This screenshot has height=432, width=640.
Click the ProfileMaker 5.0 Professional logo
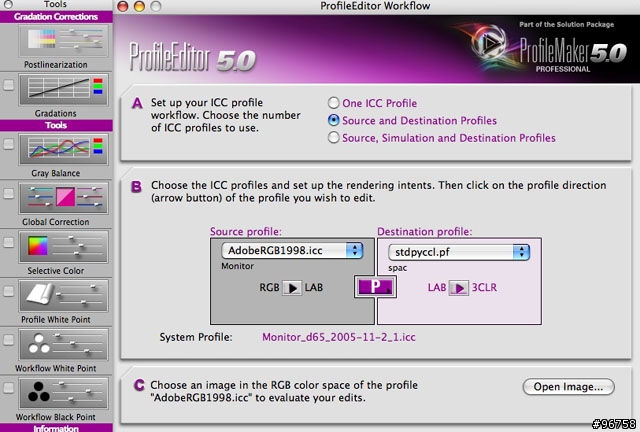(x=547, y=48)
